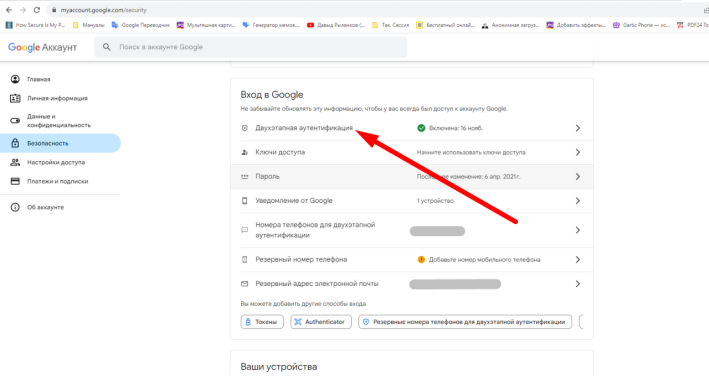Open 'Личная информация' in the sidebar
This screenshot has width=709, height=376.
[61, 98]
